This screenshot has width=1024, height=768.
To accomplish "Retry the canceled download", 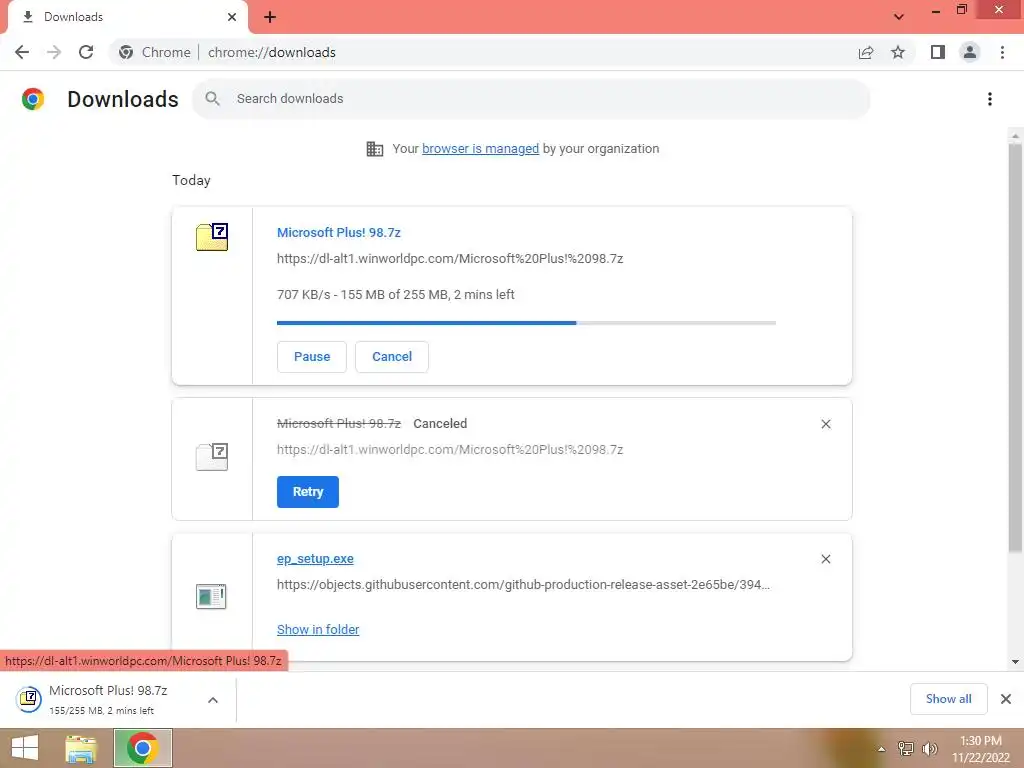I will click(x=308, y=492).
